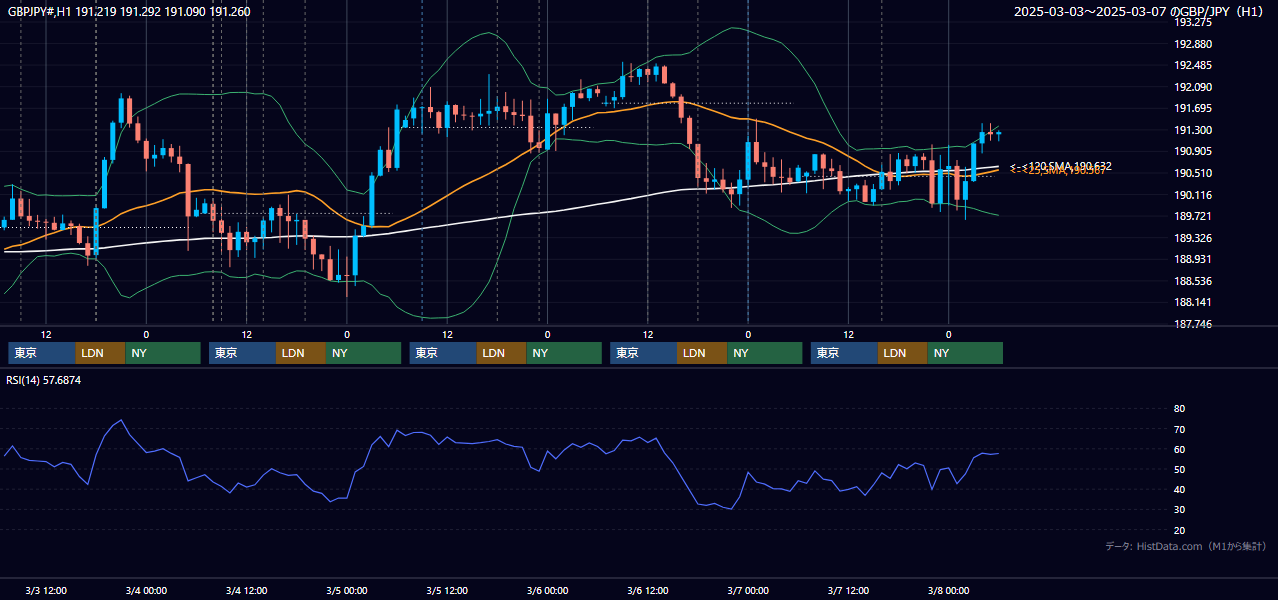Click the third NY session block

point(564,353)
